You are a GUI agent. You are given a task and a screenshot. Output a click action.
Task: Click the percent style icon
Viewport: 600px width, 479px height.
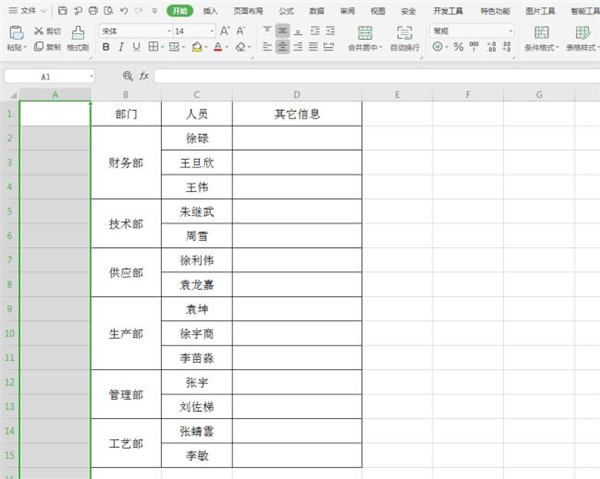click(458, 47)
